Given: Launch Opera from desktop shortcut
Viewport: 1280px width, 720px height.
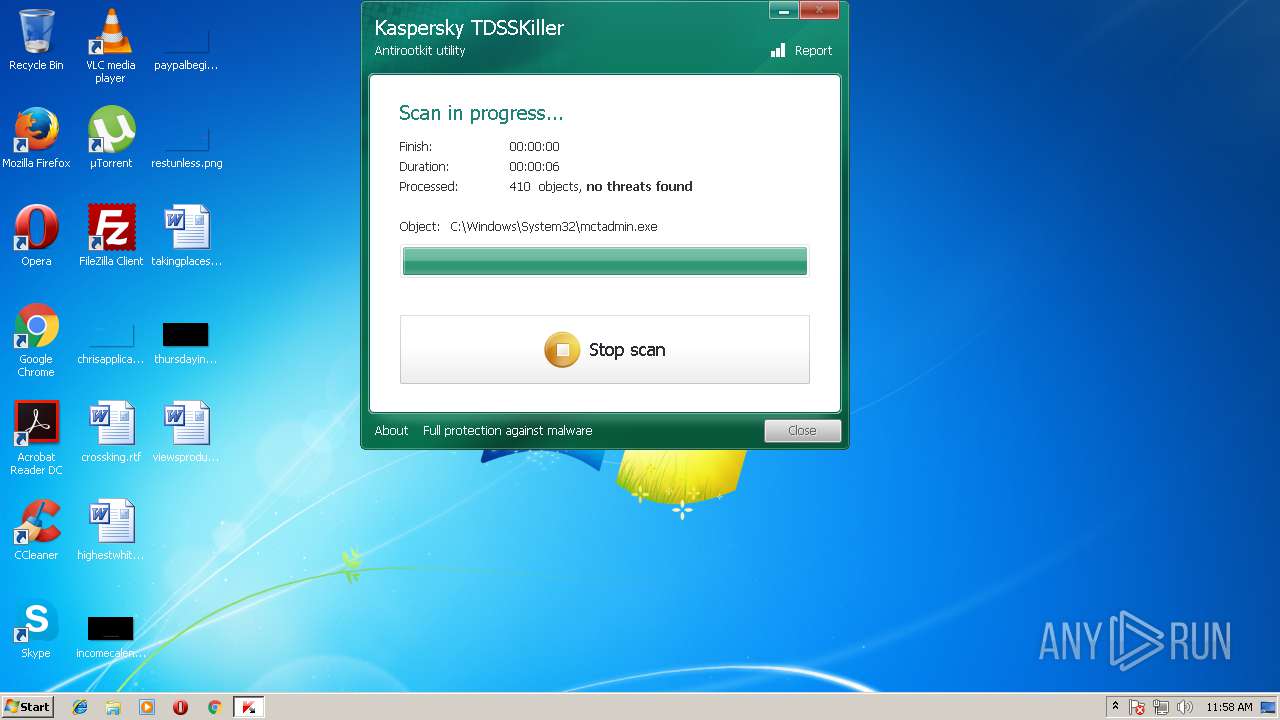Looking at the screenshot, I should click(x=36, y=236).
